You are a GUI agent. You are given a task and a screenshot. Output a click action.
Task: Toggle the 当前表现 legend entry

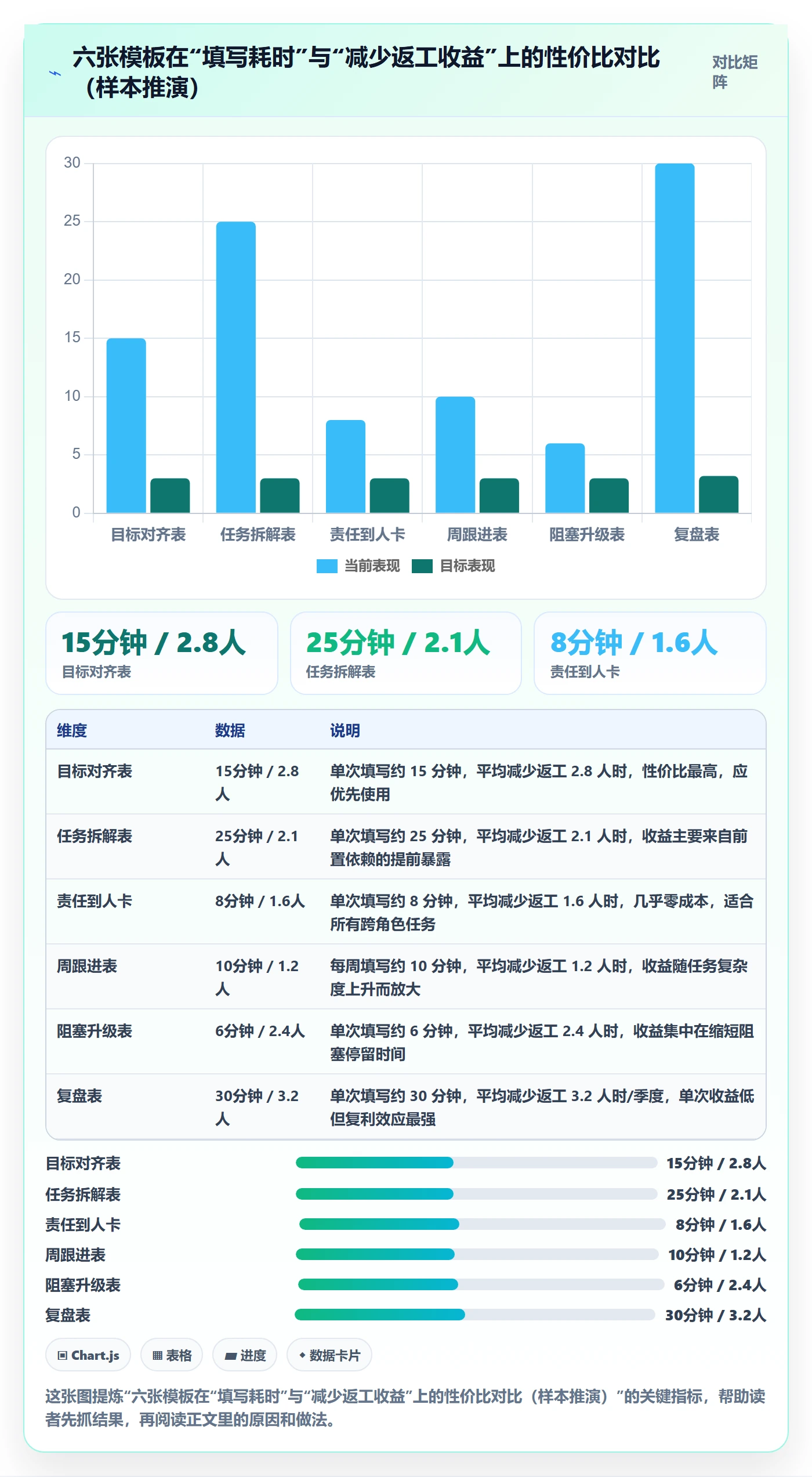358,566
